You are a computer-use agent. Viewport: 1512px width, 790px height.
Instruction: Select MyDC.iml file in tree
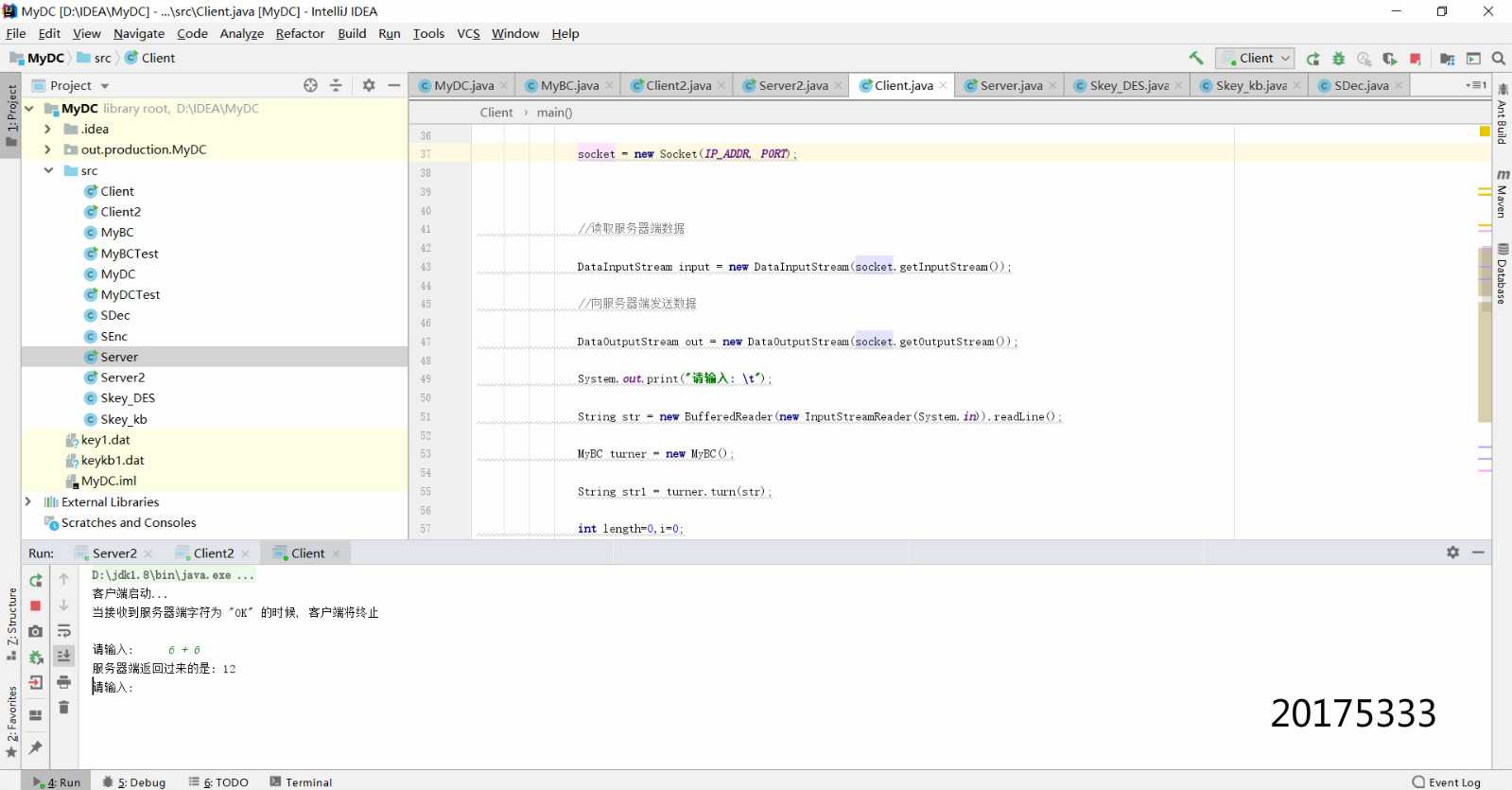click(108, 481)
